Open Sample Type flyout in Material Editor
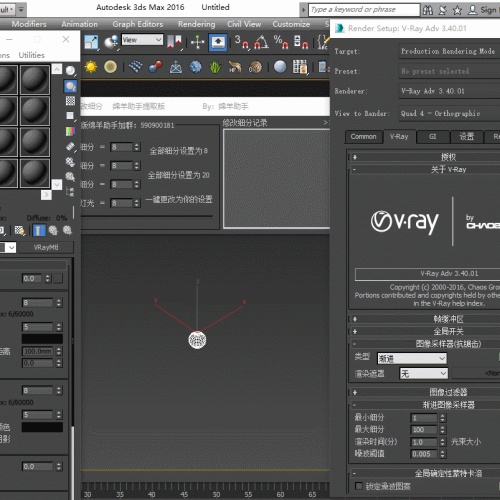500x500 pixels. pyautogui.click(x=70, y=70)
